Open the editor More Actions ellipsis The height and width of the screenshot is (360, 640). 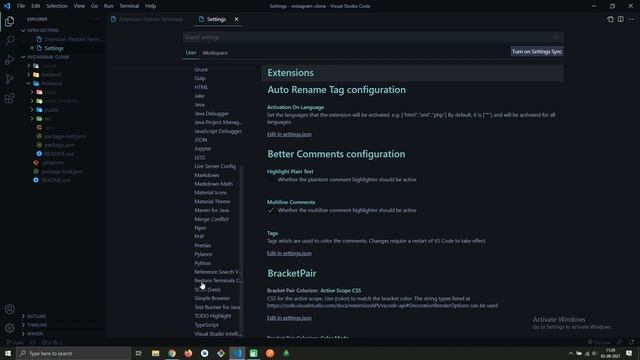(x=631, y=19)
